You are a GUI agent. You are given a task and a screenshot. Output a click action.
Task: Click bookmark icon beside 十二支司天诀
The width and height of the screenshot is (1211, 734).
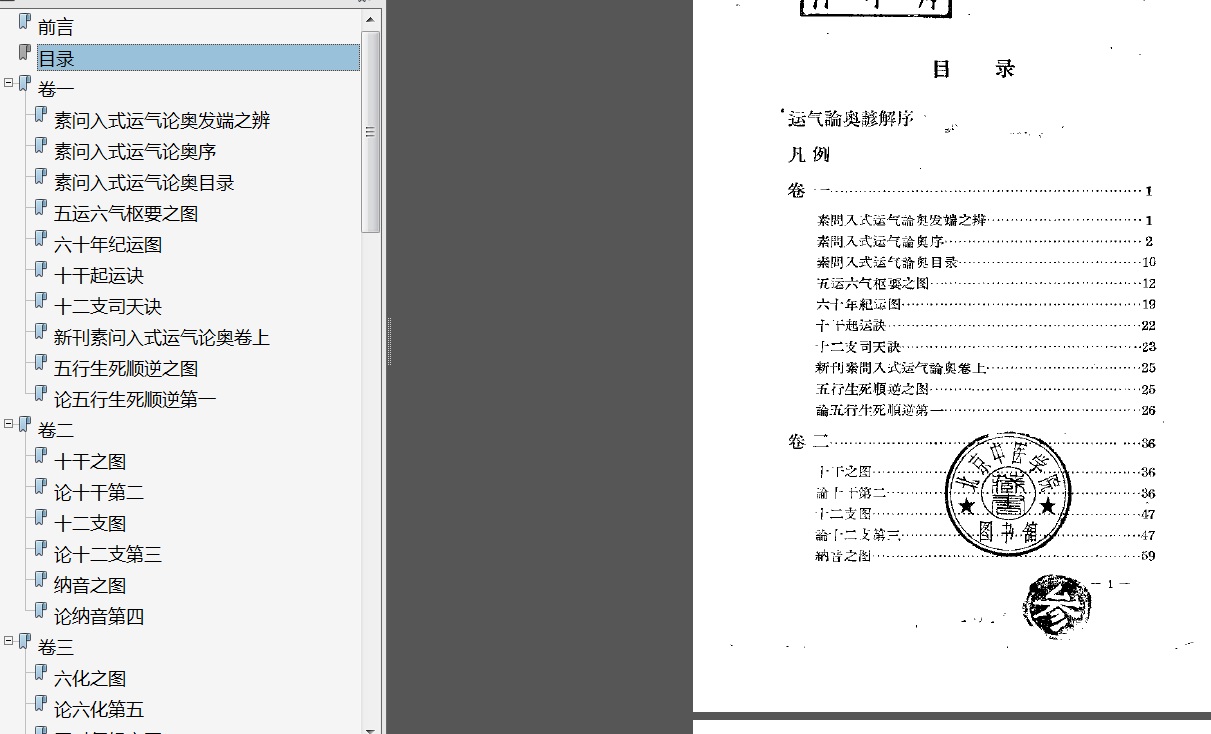click(x=41, y=301)
